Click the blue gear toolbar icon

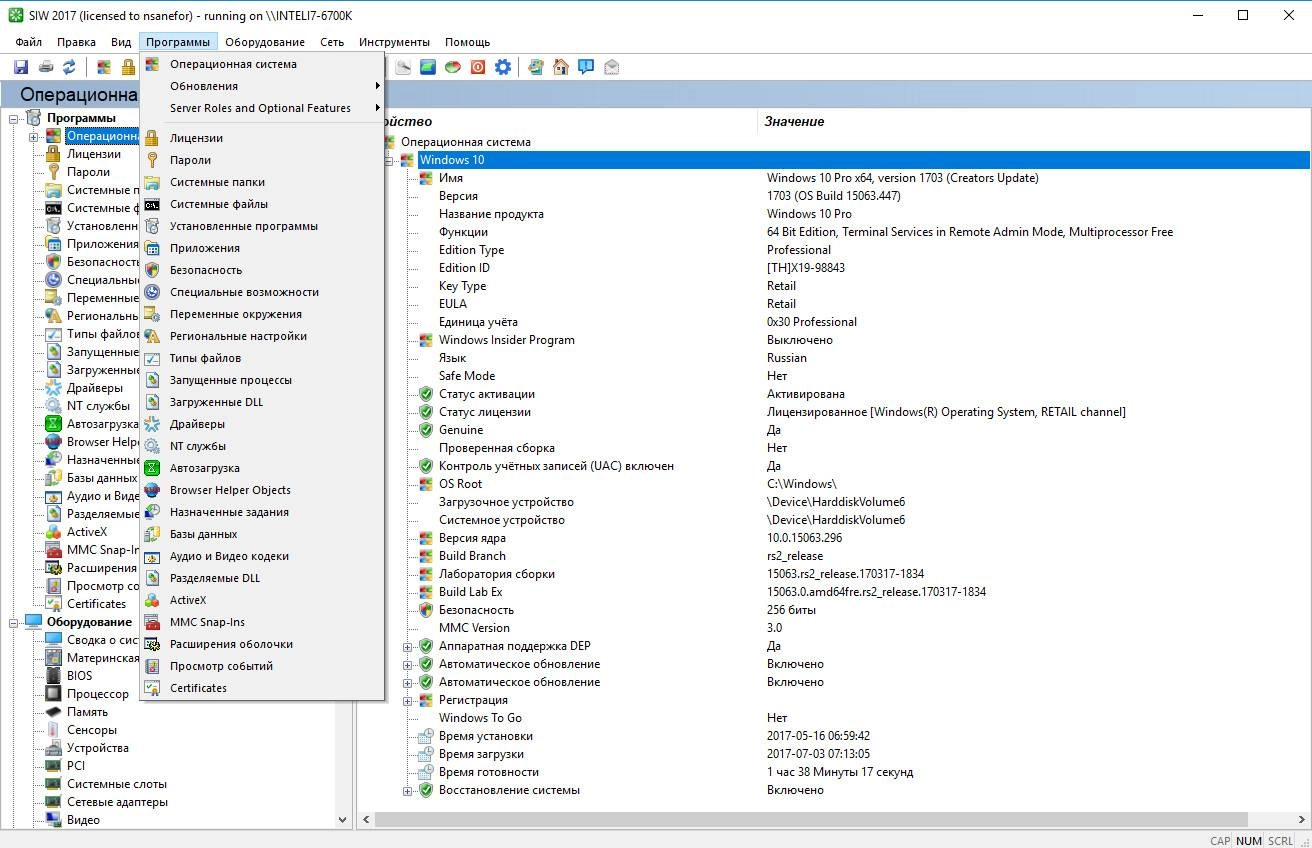(503, 67)
